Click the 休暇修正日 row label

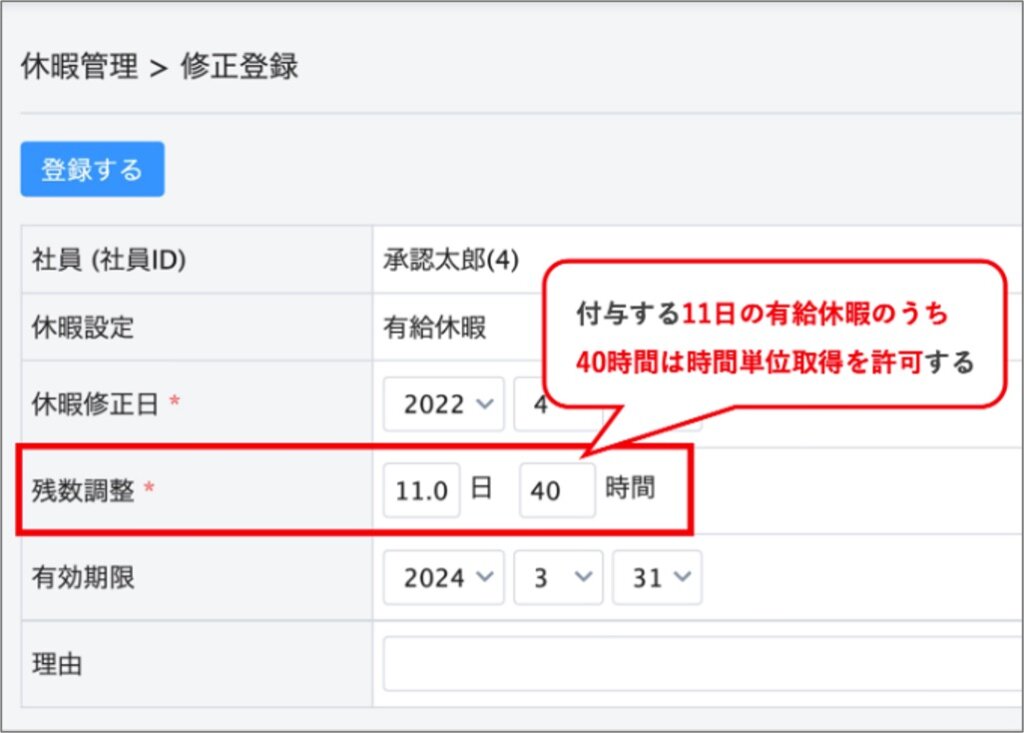92,403
